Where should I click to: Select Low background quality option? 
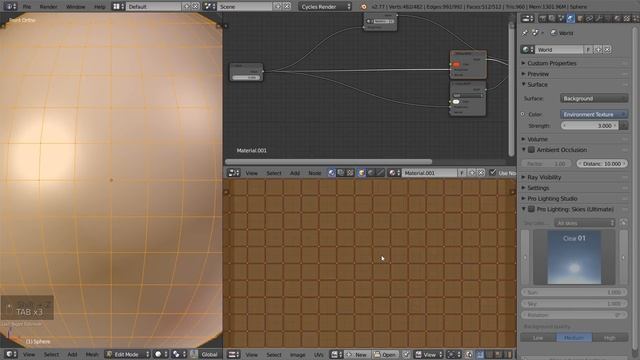pyautogui.click(x=538, y=338)
